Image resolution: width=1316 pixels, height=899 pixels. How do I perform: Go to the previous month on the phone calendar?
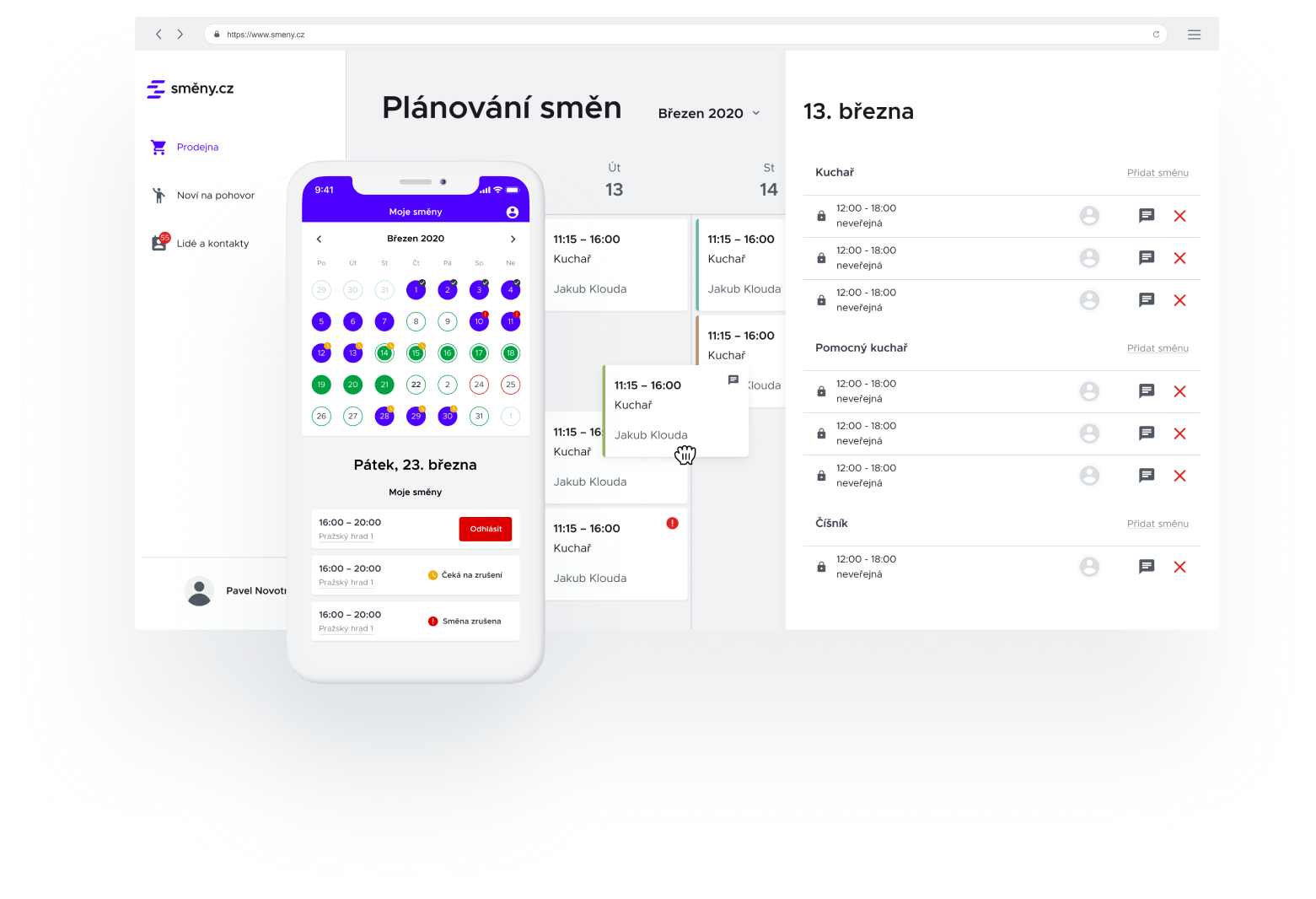pos(320,239)
